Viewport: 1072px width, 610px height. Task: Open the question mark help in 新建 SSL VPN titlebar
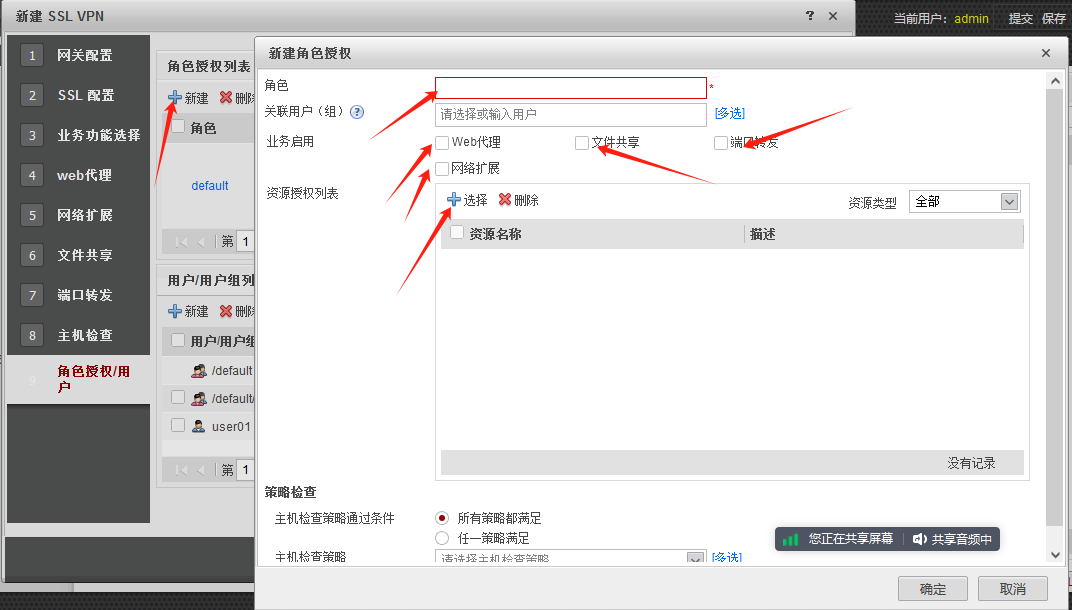click(x=808, y=16)
